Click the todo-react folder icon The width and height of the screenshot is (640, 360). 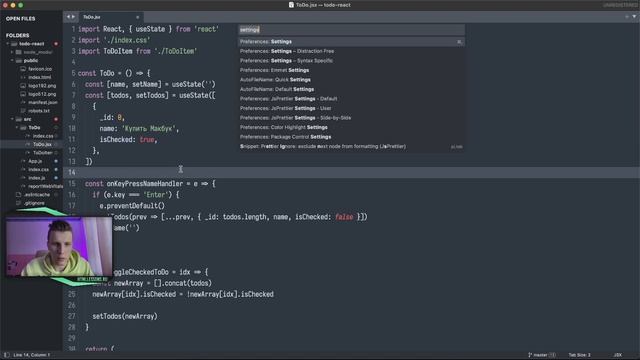tap(14, 44)
